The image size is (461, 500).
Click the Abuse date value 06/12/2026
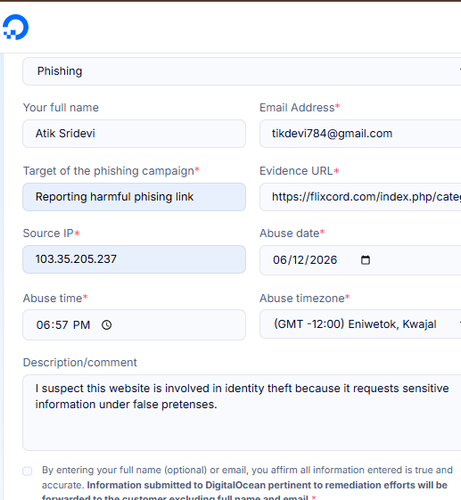tap(305, 260)
